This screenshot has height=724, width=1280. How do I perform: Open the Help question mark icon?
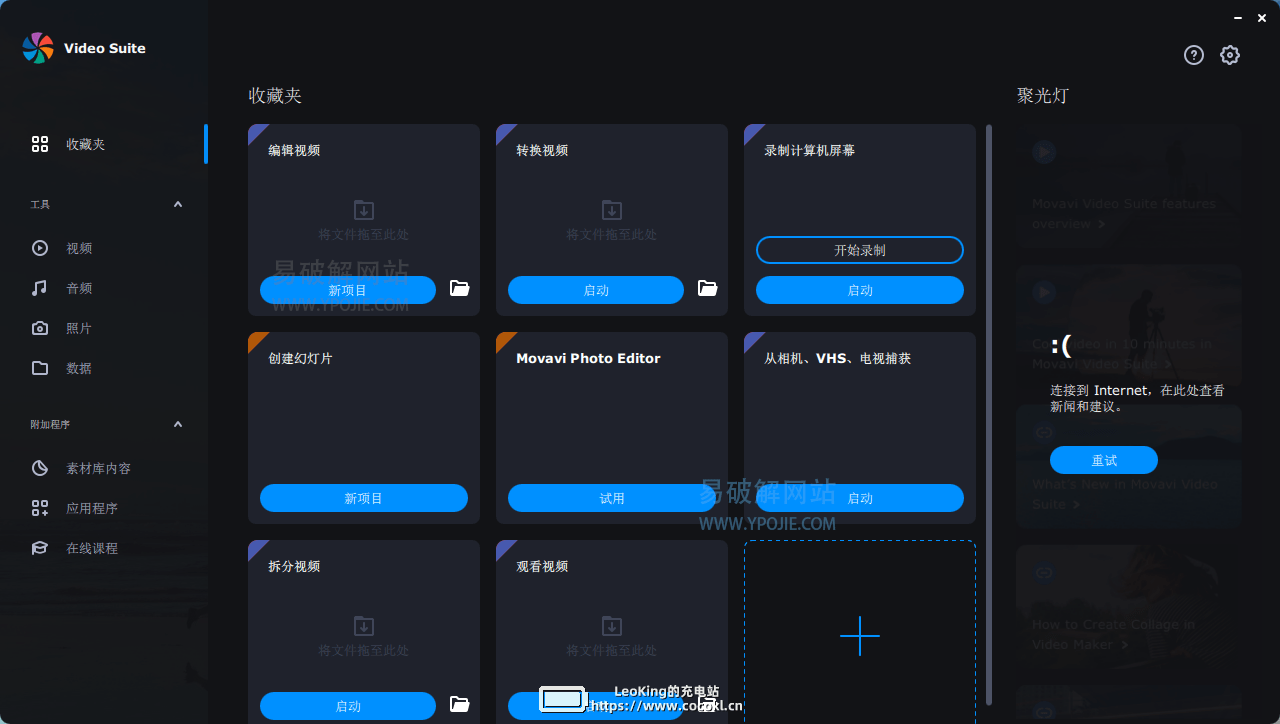(1194, 55)
